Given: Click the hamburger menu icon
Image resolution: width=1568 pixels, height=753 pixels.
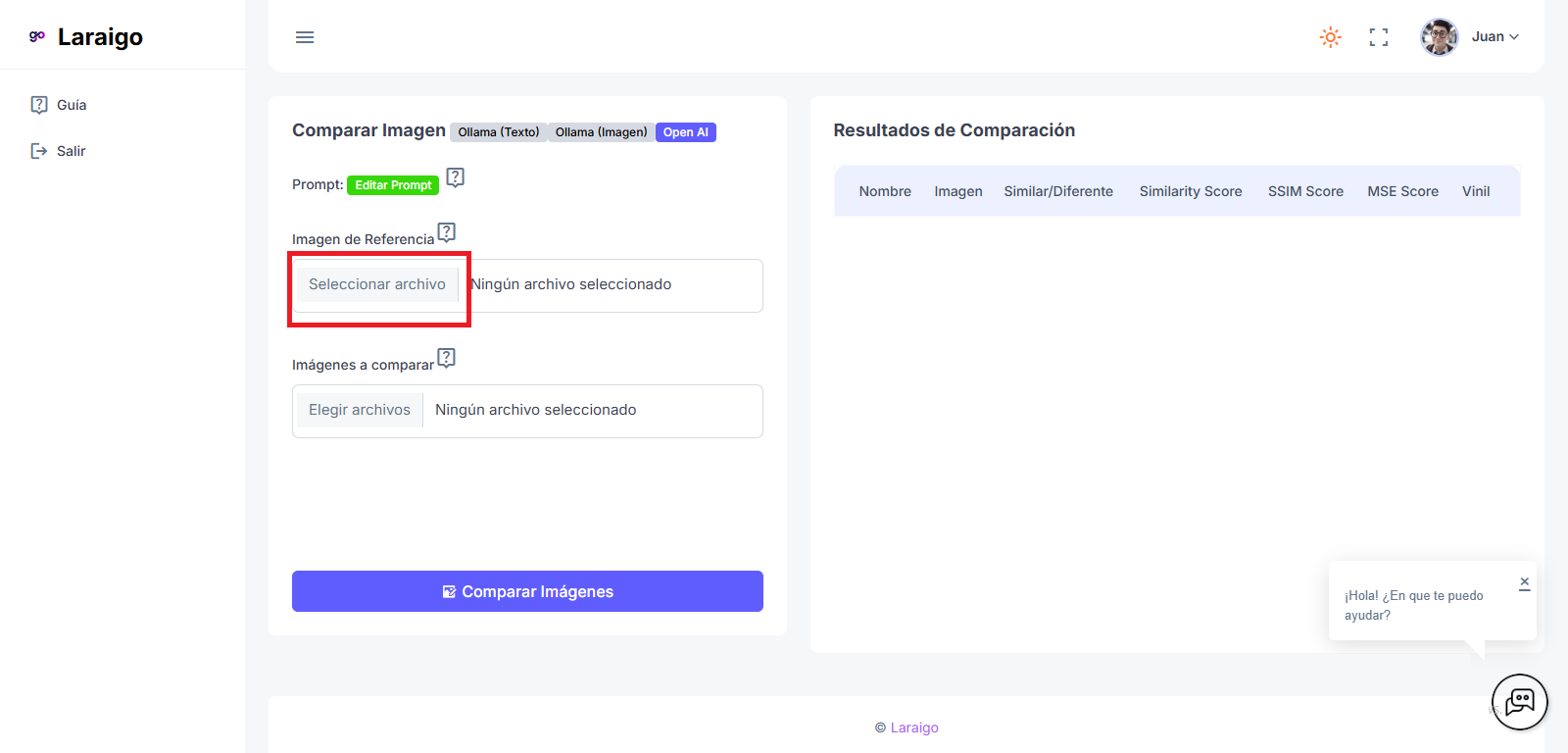Looking at the screenshot, I should [x=305, y=37].
